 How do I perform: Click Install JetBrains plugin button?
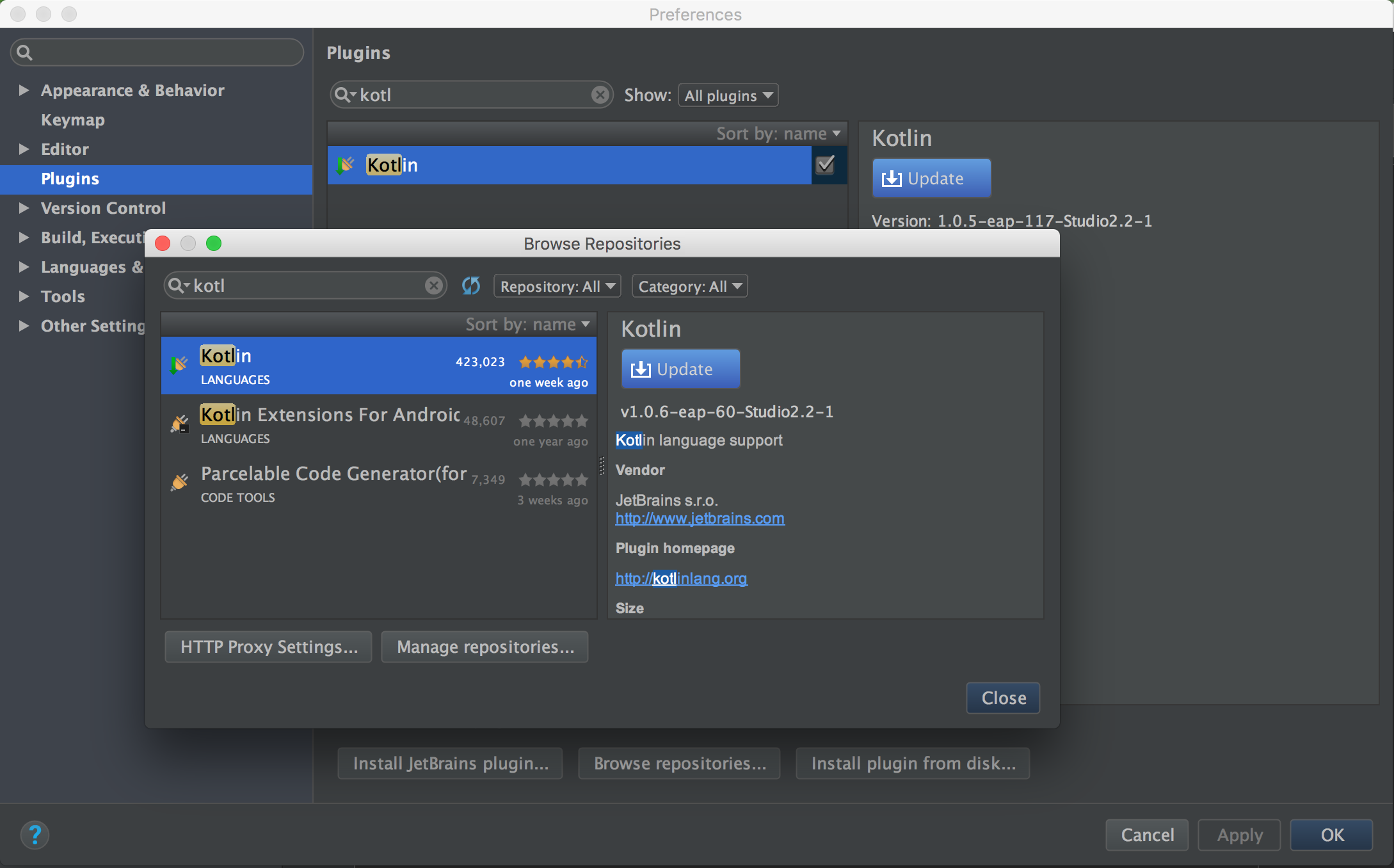coord(450,764)
